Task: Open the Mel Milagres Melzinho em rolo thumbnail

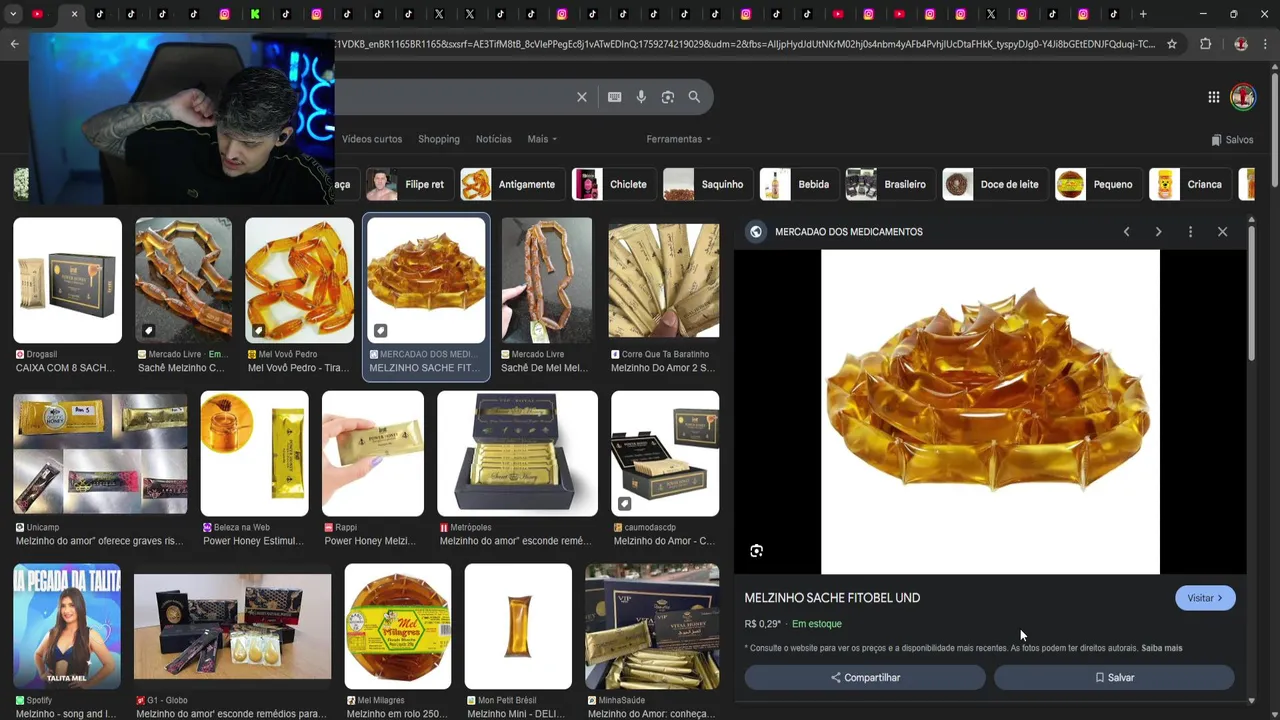Action: [398, 627]
